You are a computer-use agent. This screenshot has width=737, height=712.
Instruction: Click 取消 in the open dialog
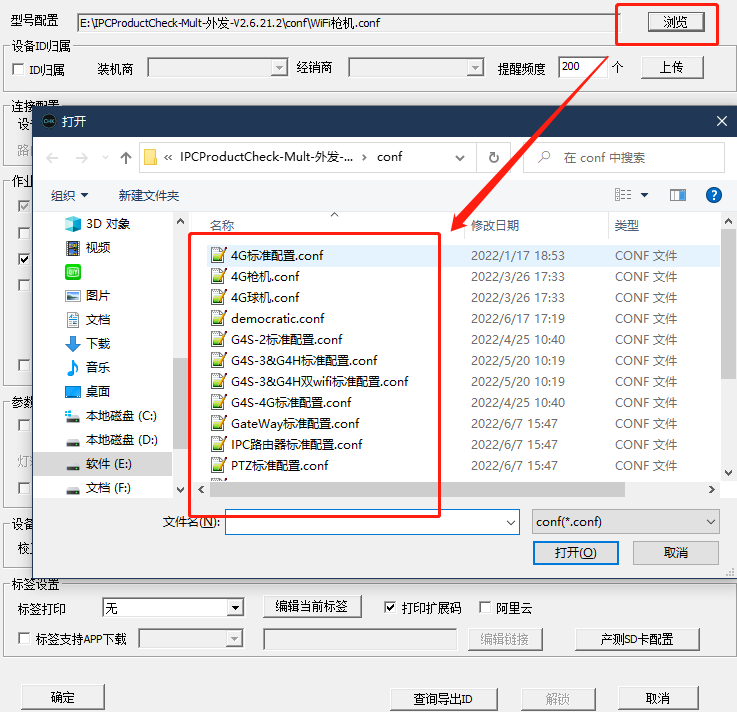pos(675,553)
